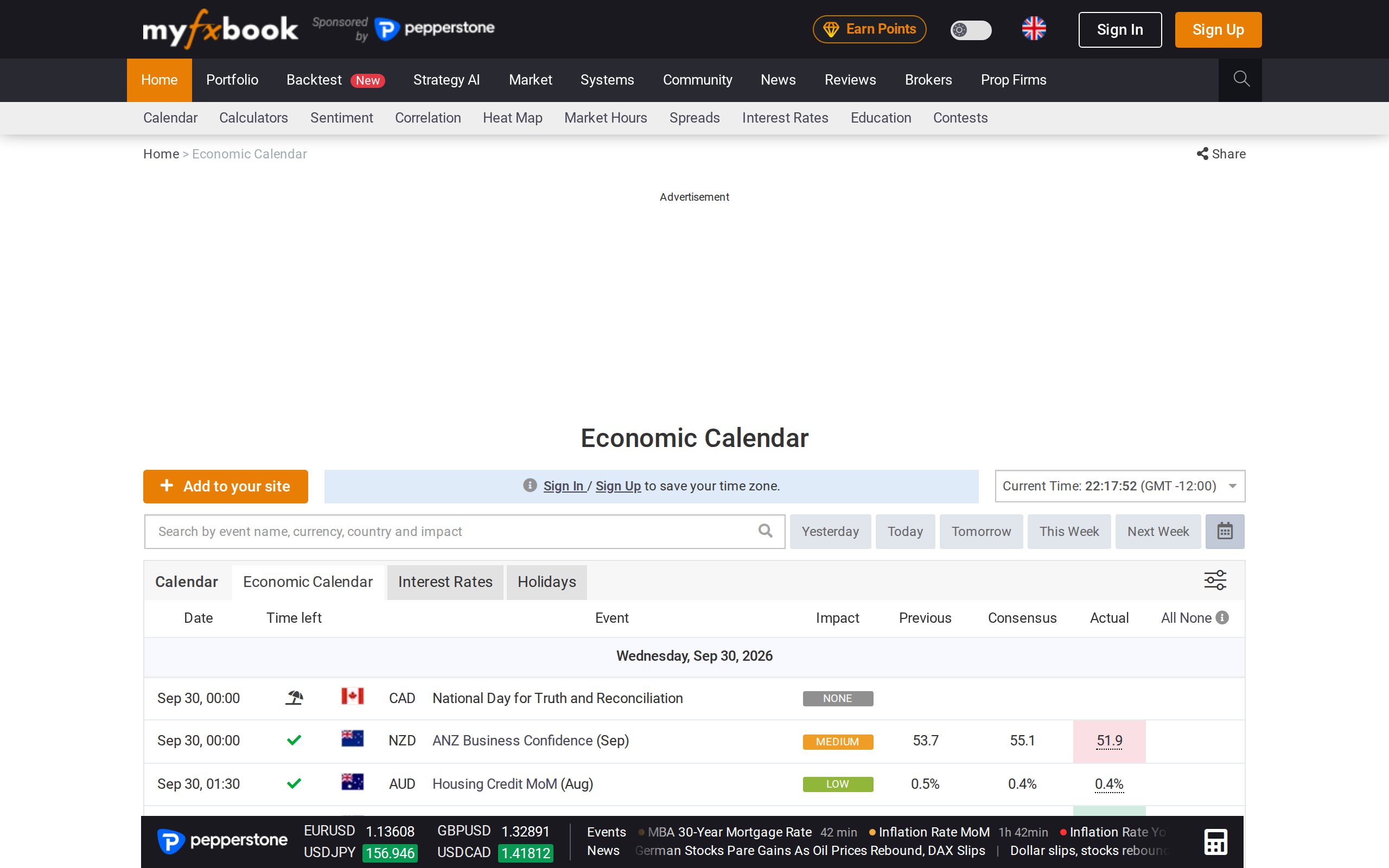
Task: Click the Pepperstone sponsor logo in header
Action: [434, 29]
